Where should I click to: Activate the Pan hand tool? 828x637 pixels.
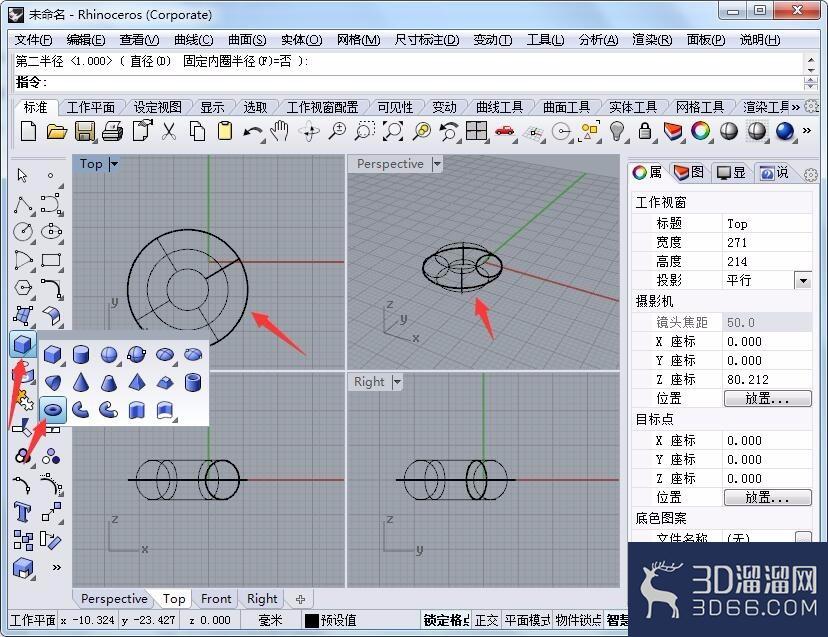point(280,131)
